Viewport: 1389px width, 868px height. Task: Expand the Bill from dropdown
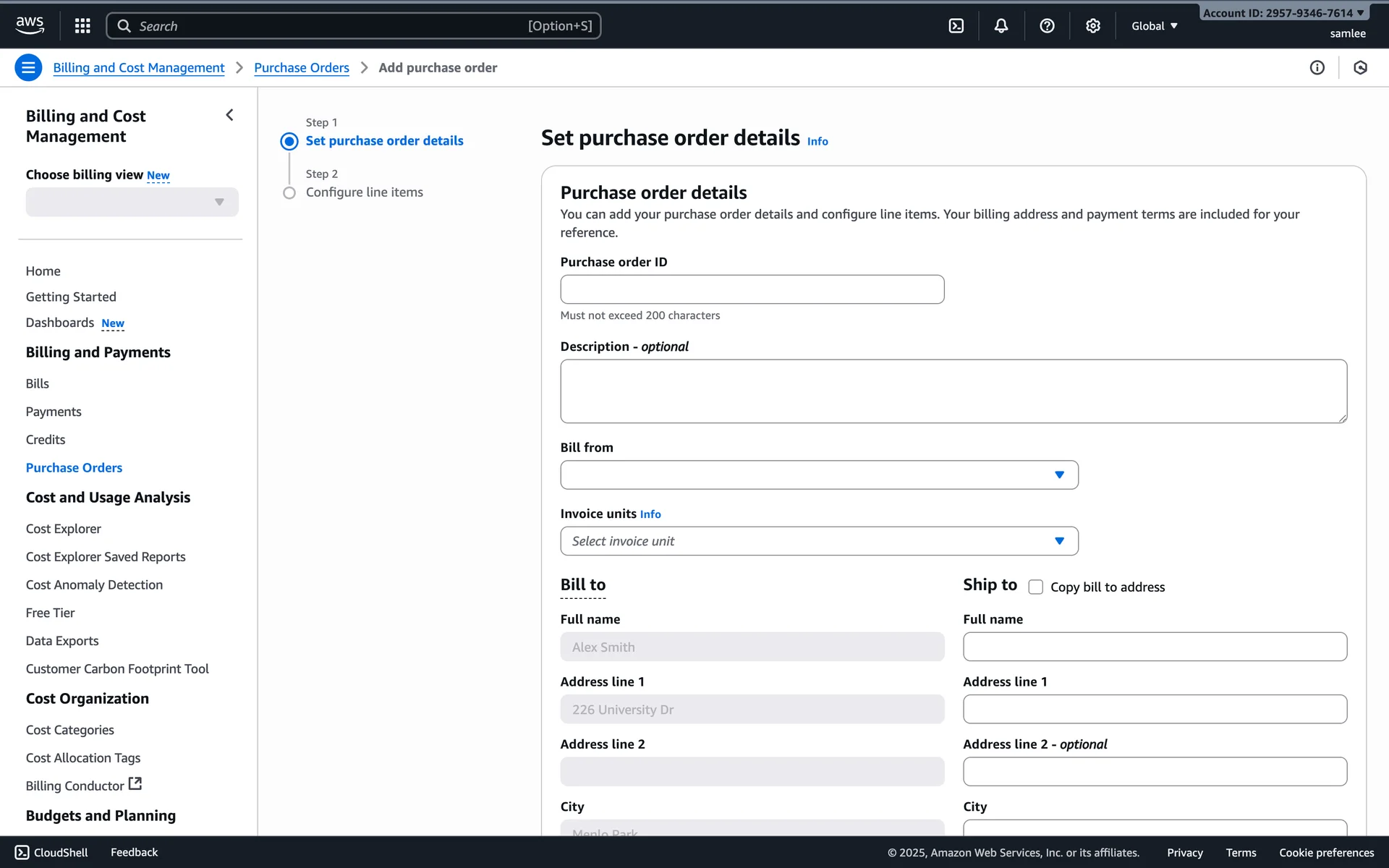[818, 475]
